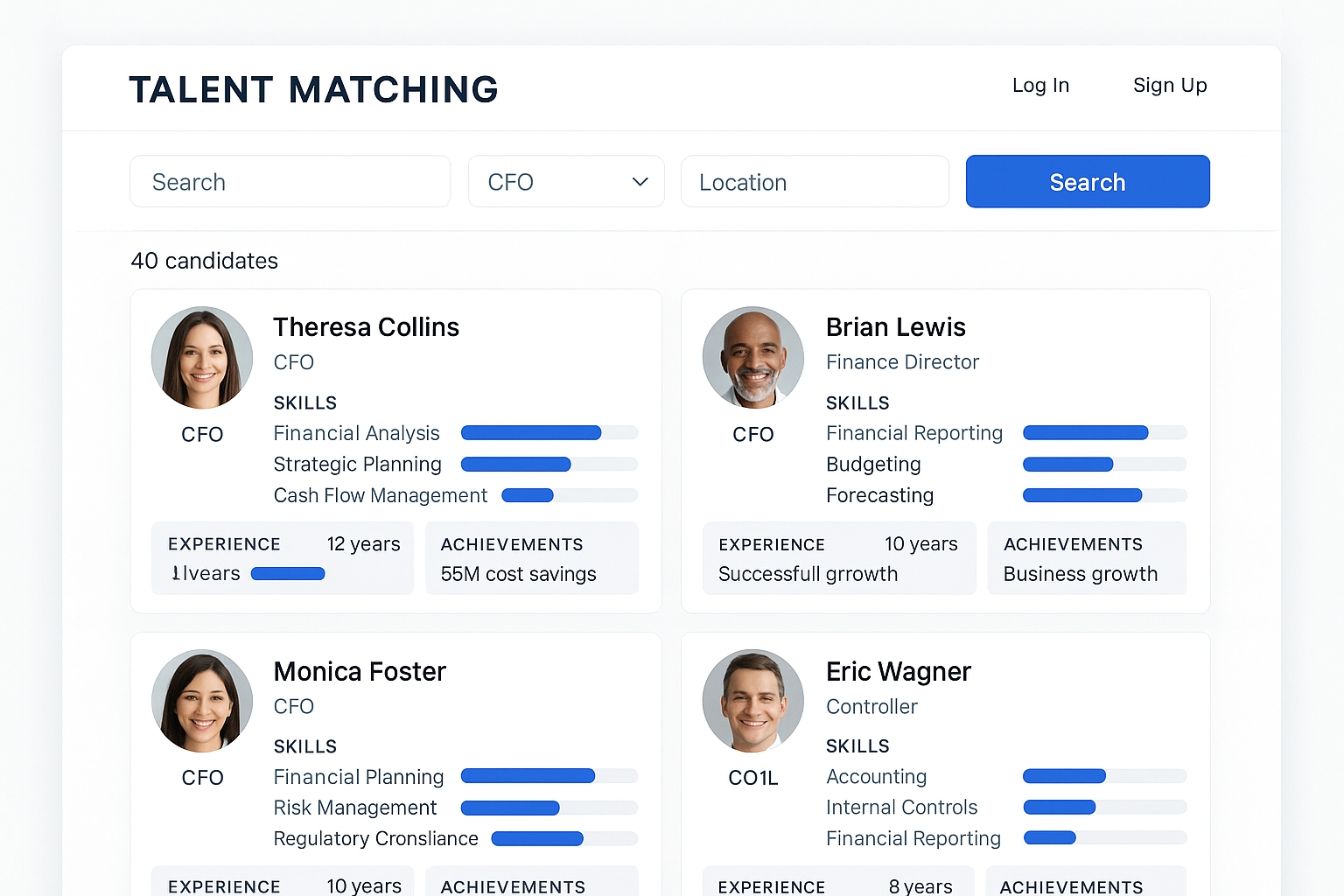This screenshot has width=1344, height=896.
Task: Open Theresa Collins candidate name
Action: tap(366, 327)
